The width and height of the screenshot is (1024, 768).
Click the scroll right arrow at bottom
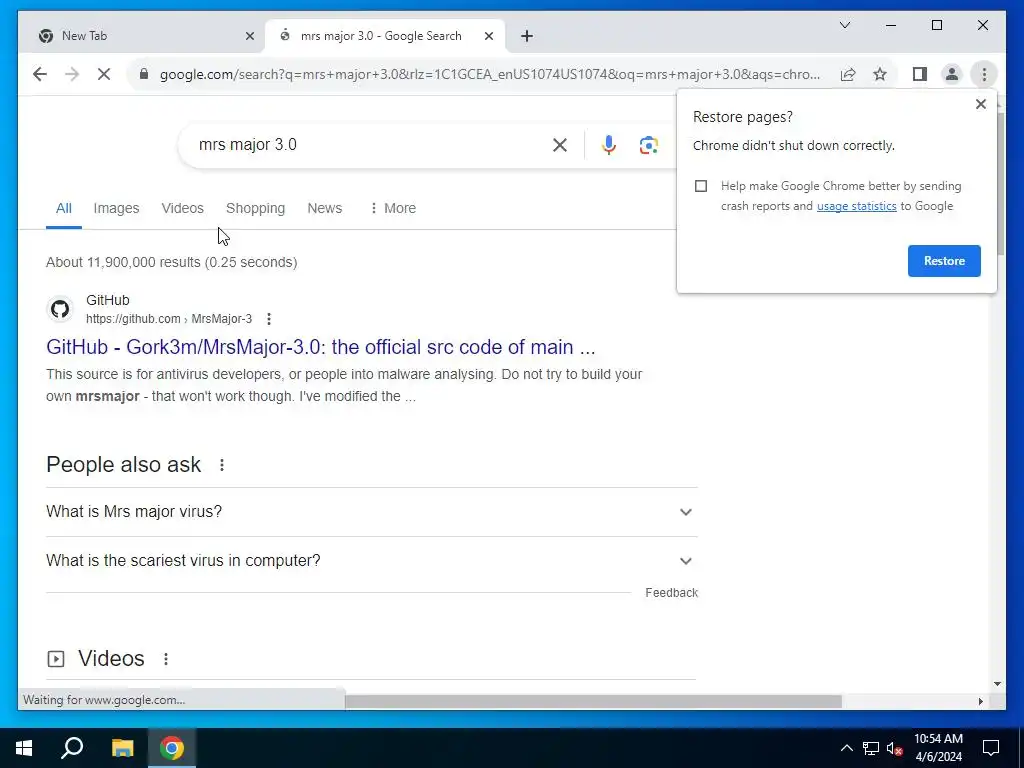tap(980, 702)
